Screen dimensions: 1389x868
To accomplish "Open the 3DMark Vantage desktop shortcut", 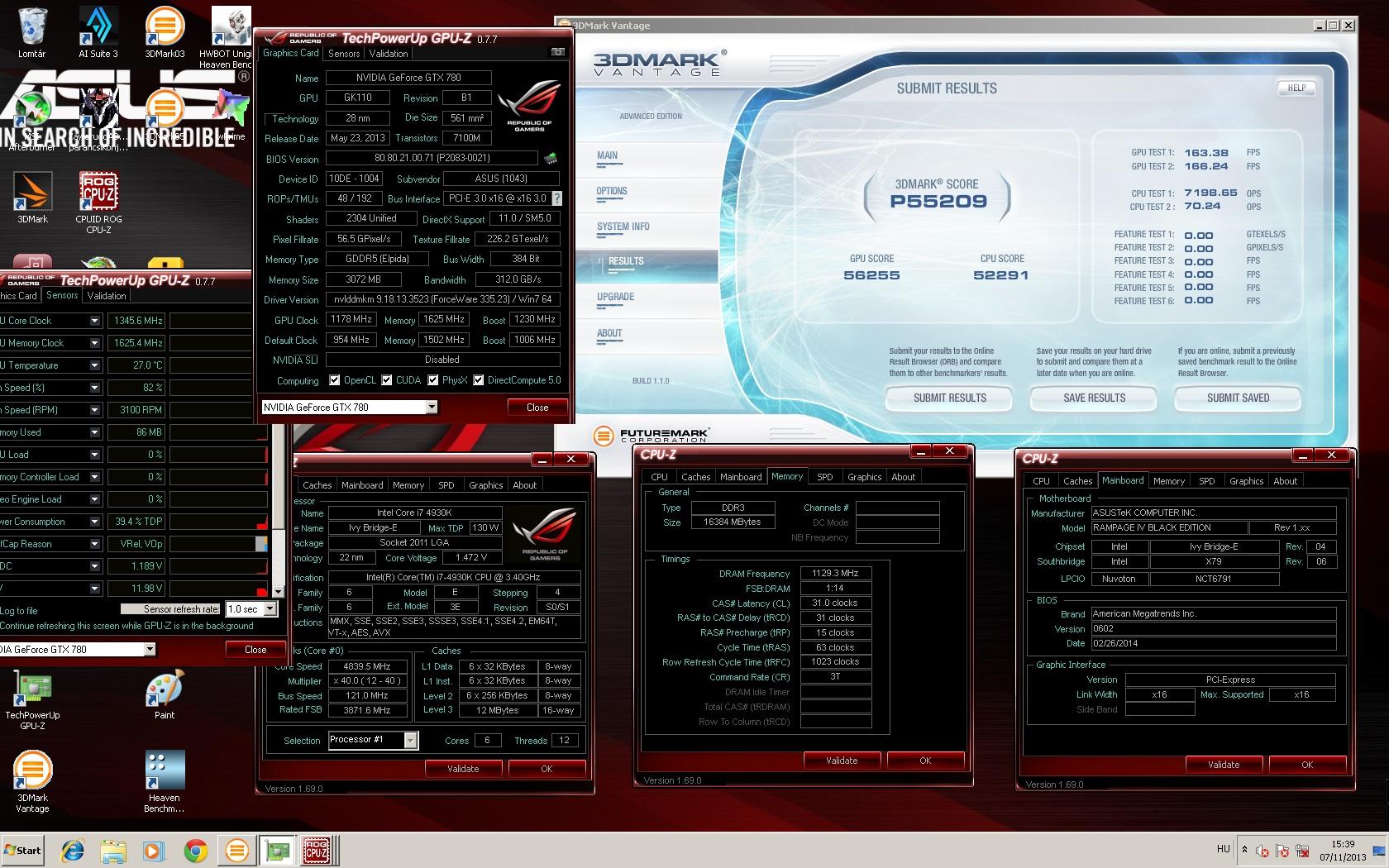I will point(32,782).
